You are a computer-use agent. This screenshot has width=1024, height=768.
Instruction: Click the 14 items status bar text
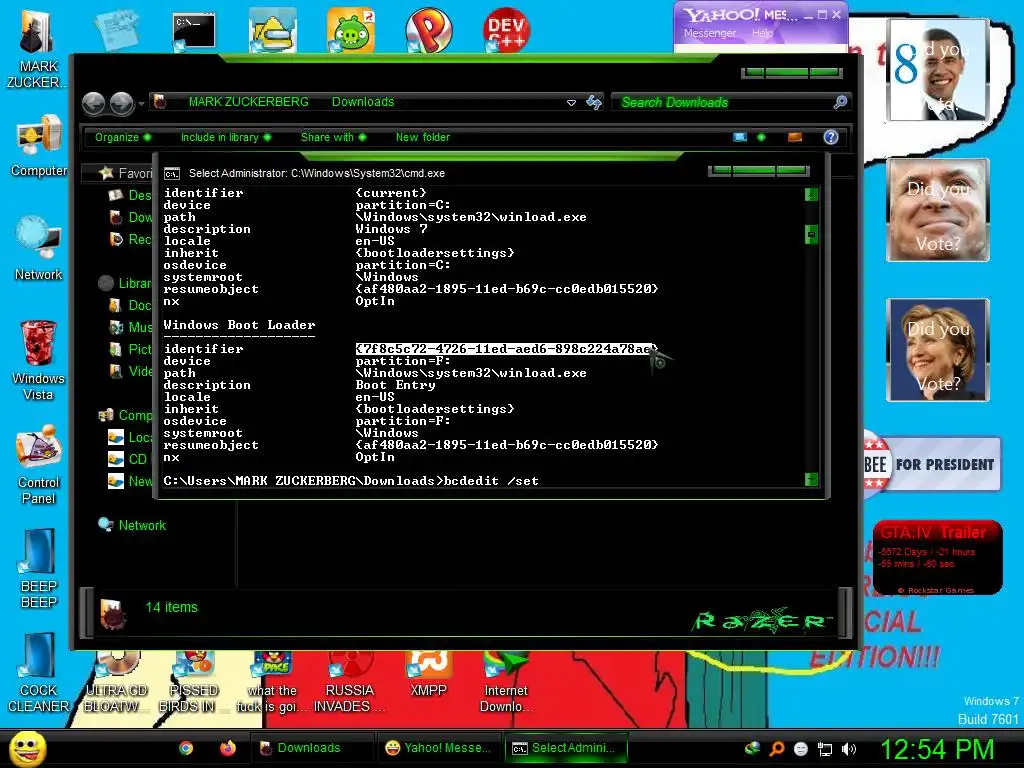click(x=171, y=607)
